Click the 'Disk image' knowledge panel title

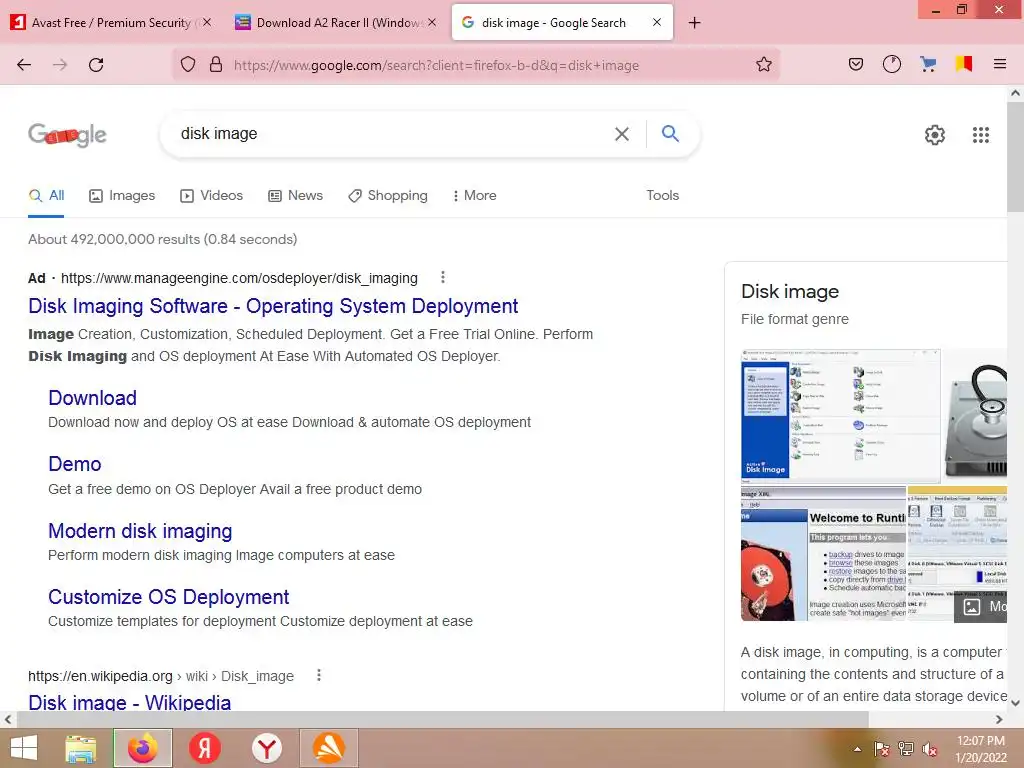click(790, 291)
